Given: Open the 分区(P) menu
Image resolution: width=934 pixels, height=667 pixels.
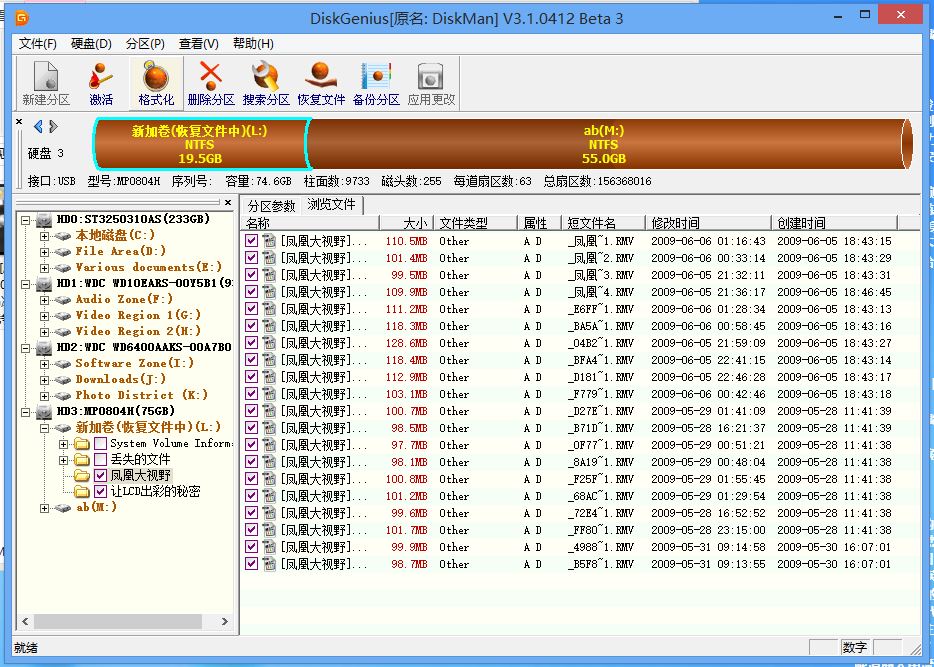Looking at the screenshot, I should coord(145,43).
